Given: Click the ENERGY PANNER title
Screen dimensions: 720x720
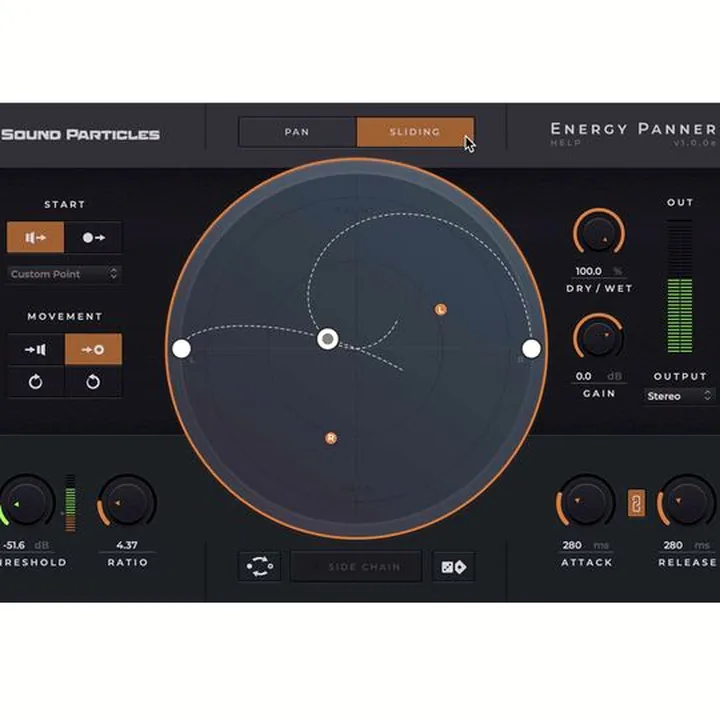Looking at the screenshot, I should point(633,129).
